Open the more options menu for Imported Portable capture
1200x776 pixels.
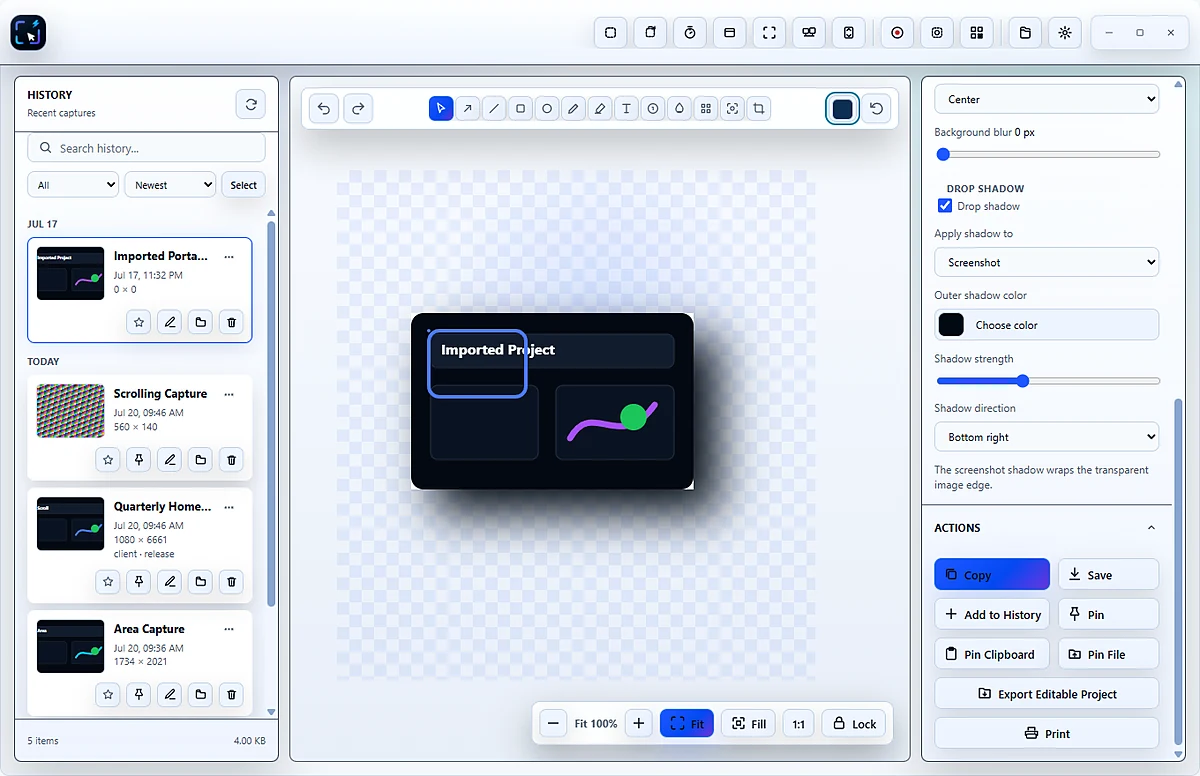tap(229, 257)
